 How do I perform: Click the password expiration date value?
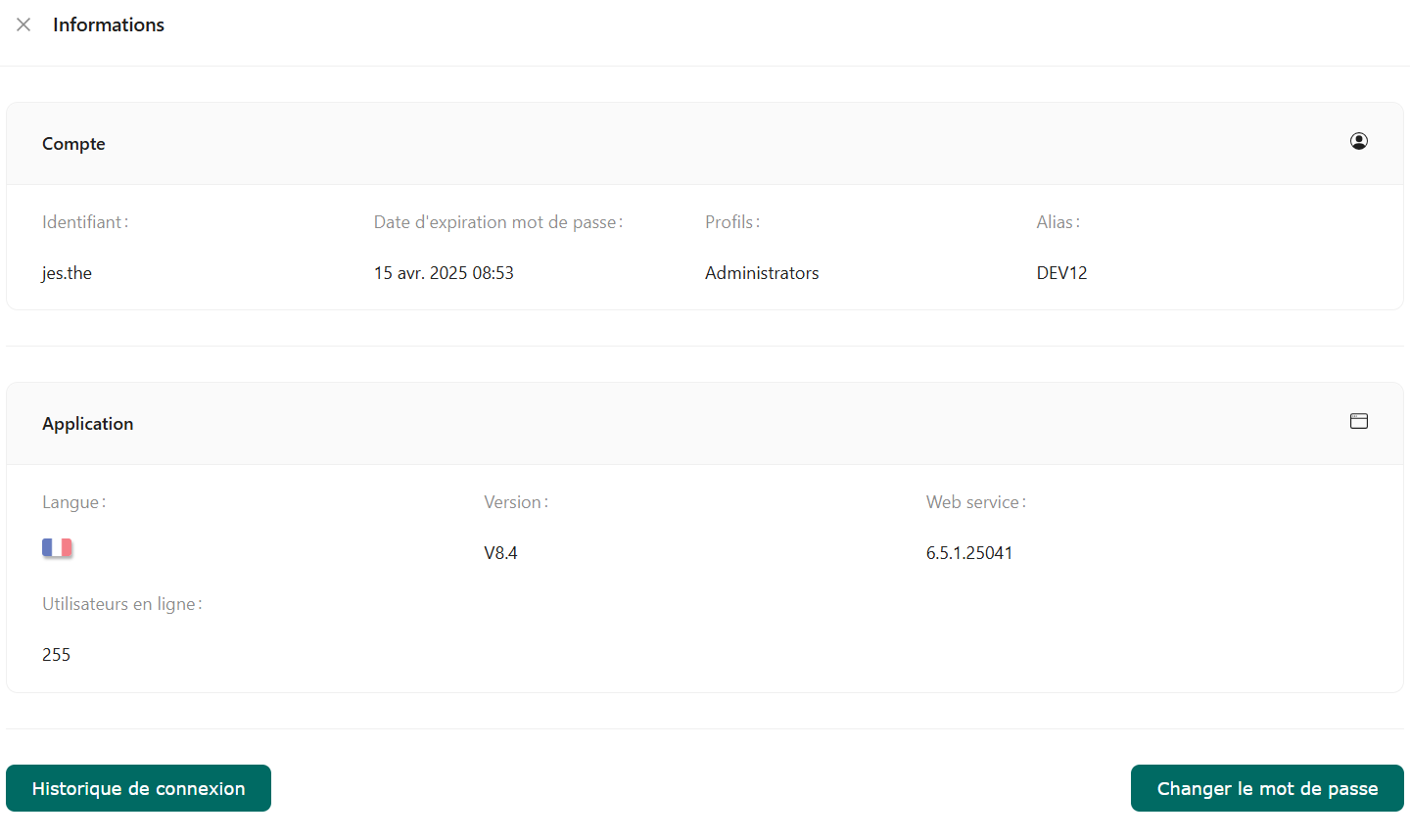(444, 273)
